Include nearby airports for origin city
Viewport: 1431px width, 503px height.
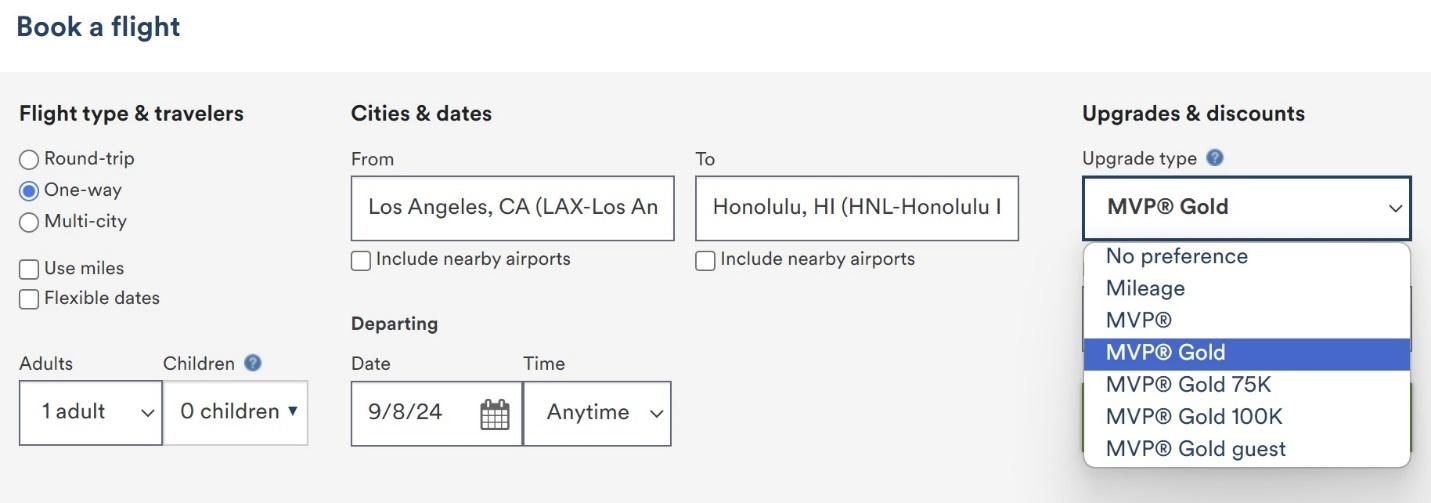click(361, 260)
